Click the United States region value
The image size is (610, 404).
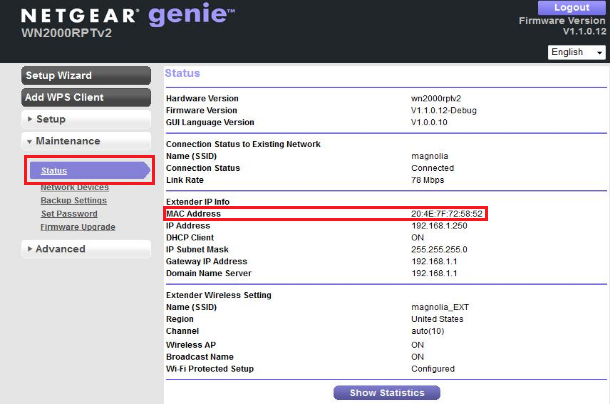coord(437,319)
